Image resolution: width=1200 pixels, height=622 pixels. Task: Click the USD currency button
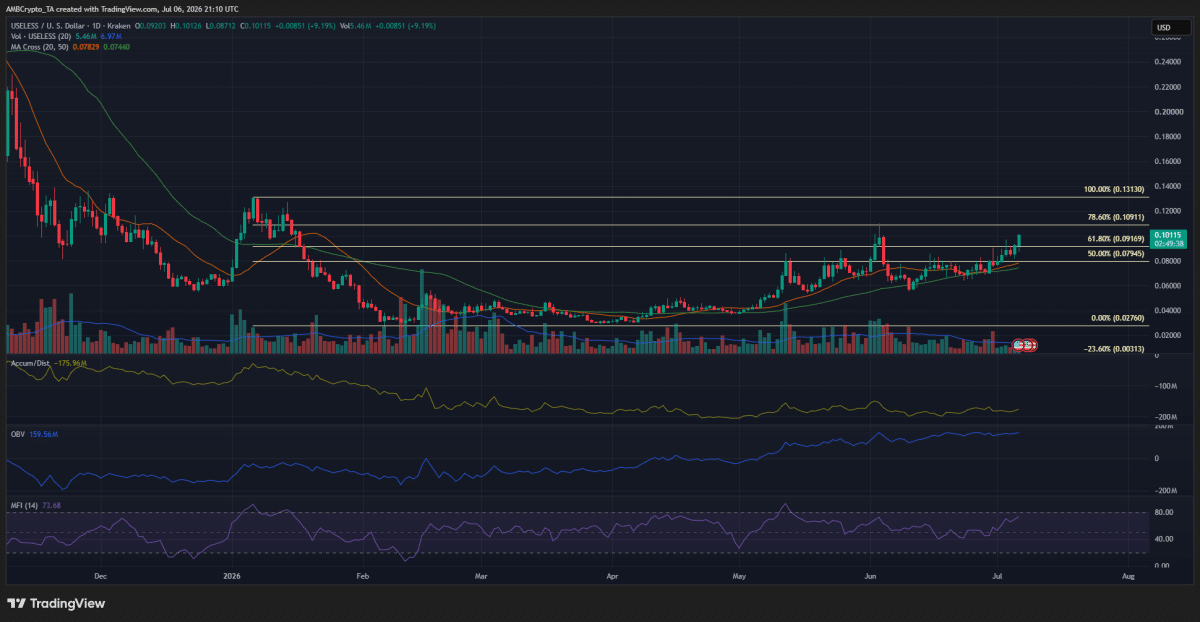pyautogui.click(x=1163, y=27)
